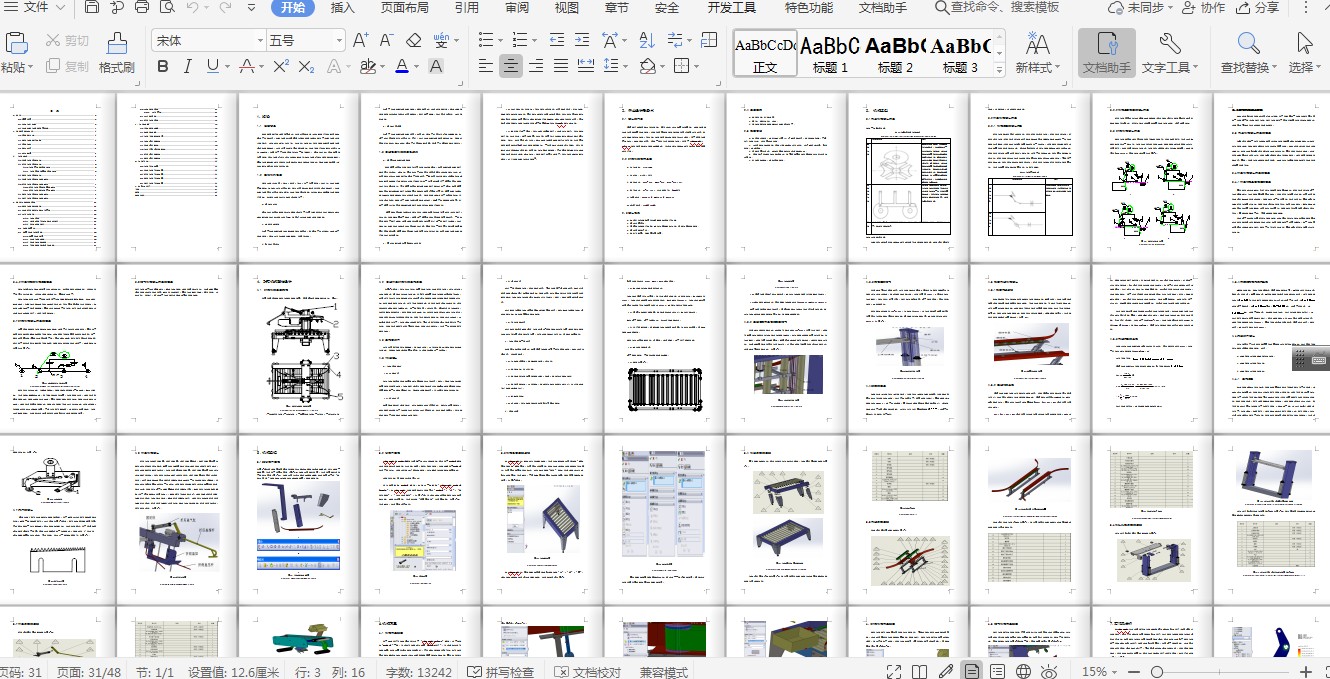Open the Text Tools (文字工具) menu
The width and height of the screenshot is (1330, 679).
coord(1170,53)
